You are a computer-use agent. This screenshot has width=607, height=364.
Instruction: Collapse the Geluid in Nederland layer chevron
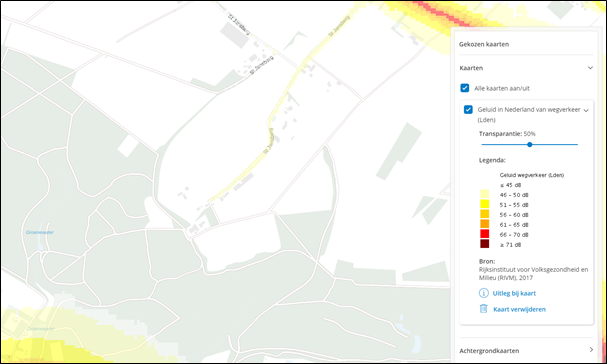586,110
